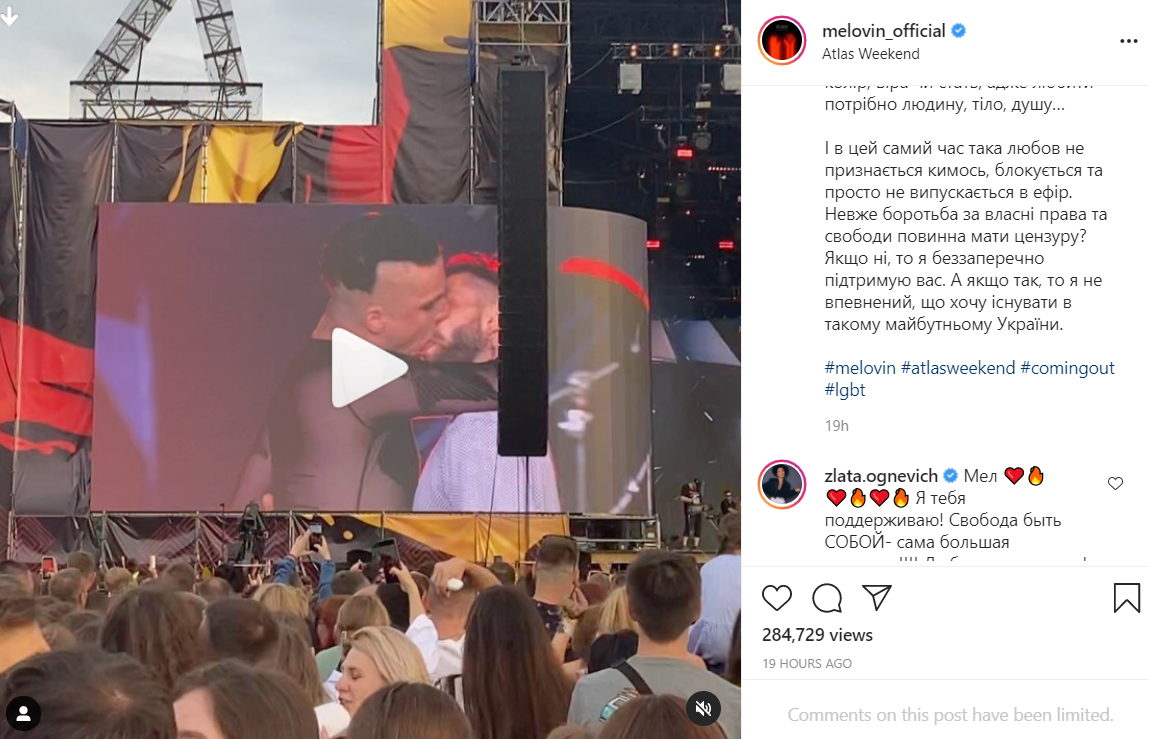Click the 284,729 views count
1149x739 pixels.
point(817,635)
